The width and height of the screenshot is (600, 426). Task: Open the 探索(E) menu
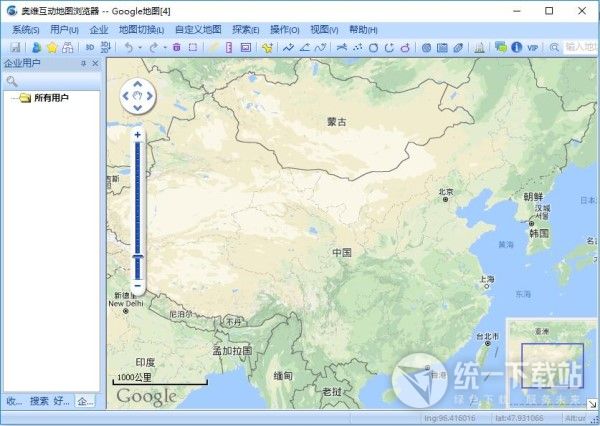point(246,29)
